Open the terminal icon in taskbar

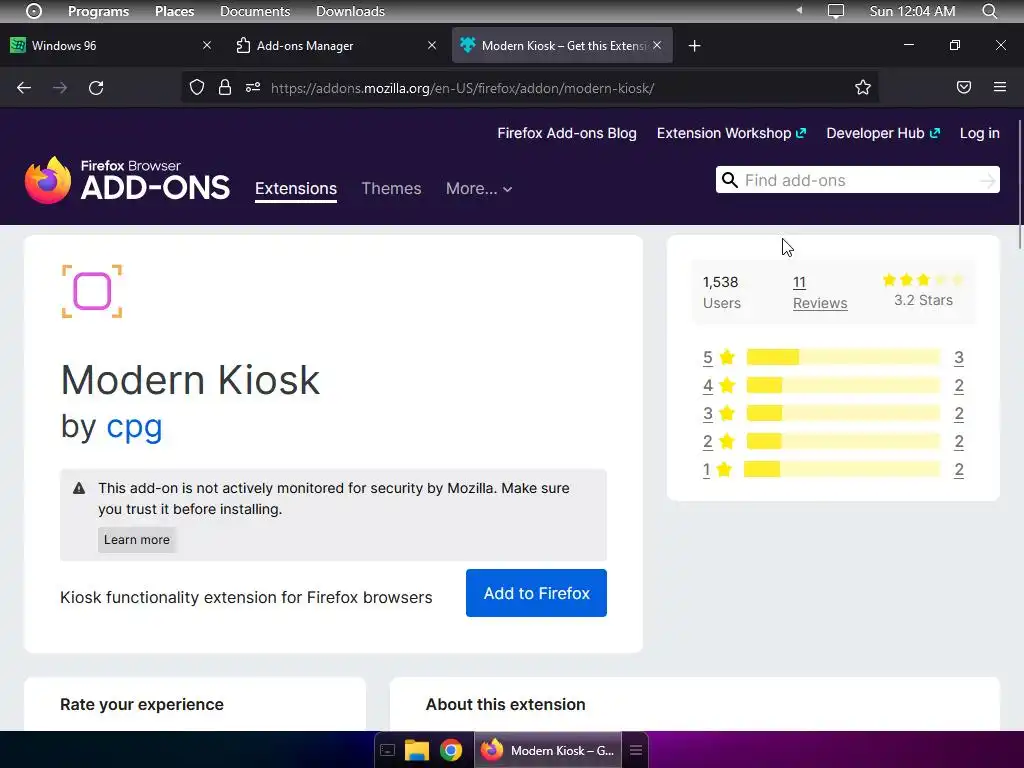pos(387,750)
